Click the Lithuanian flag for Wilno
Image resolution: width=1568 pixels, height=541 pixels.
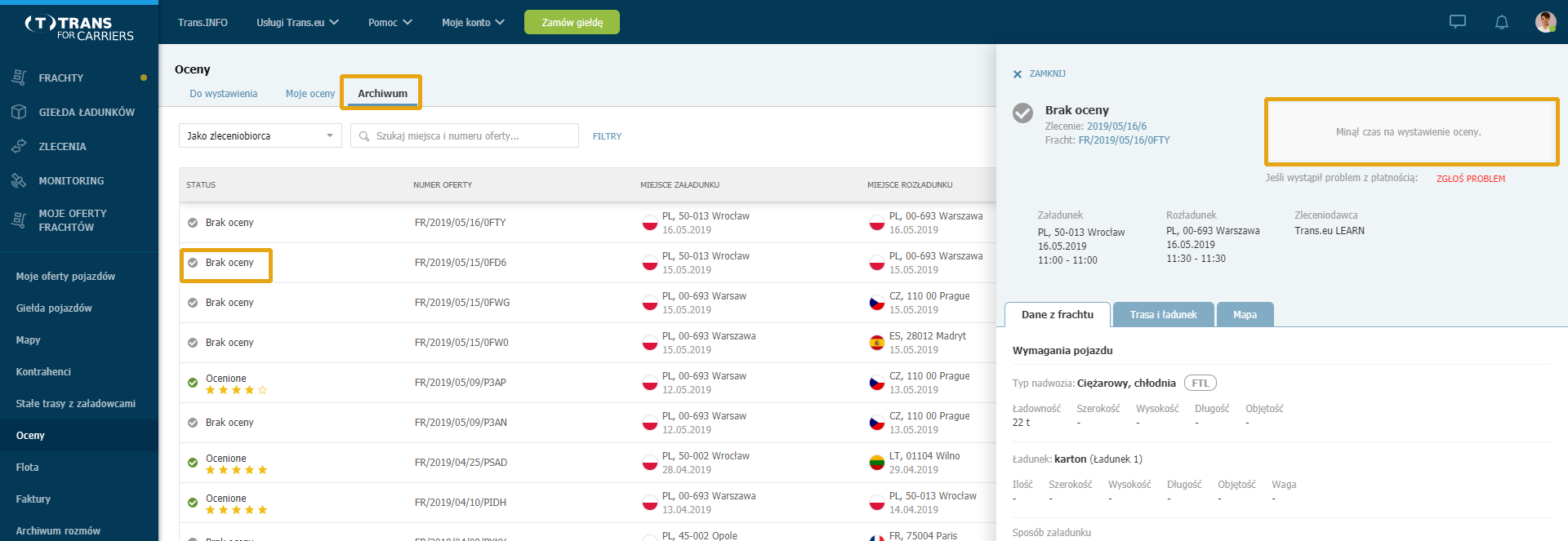click(876, 463)
